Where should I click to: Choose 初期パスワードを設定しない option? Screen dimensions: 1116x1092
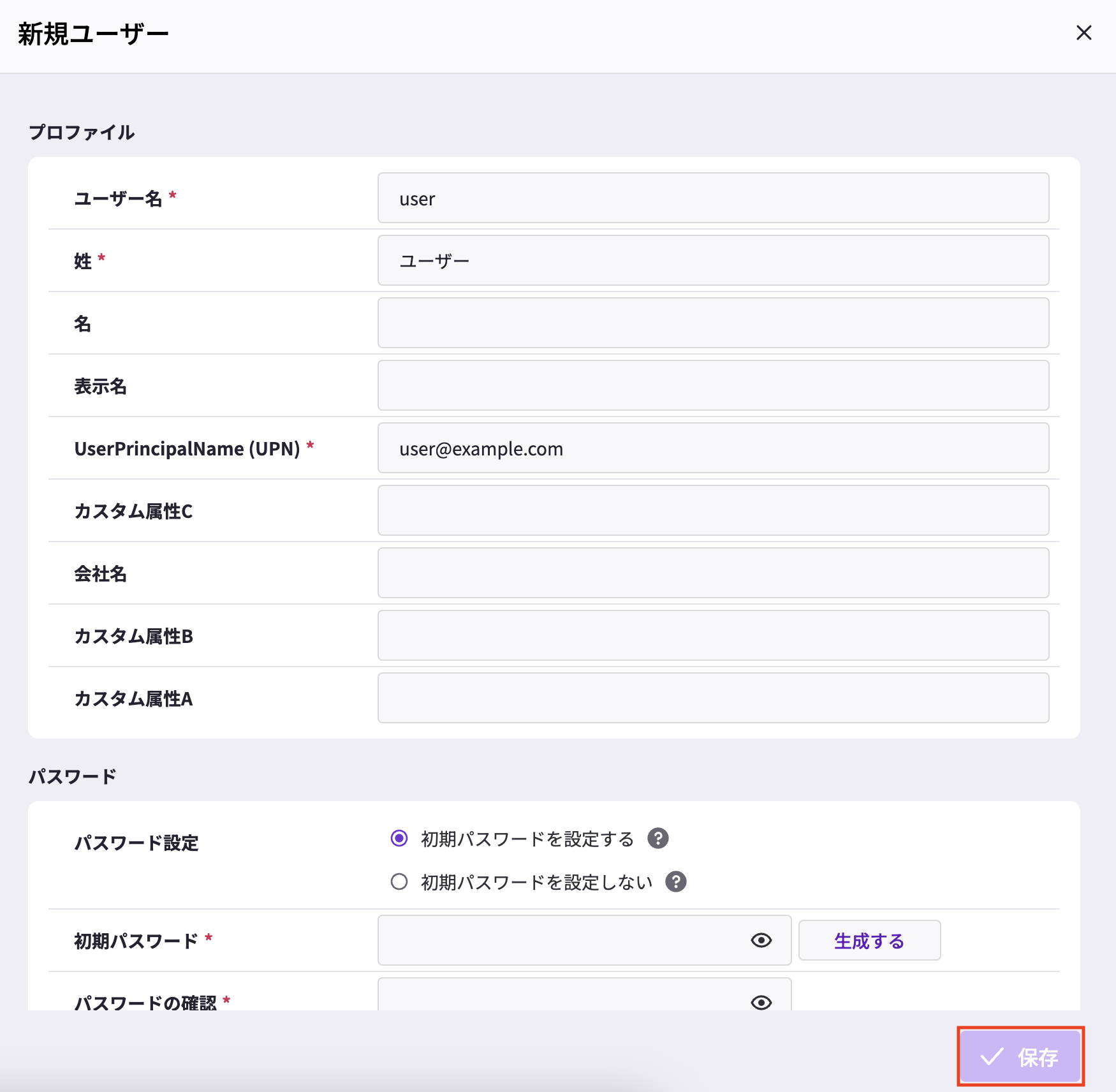tap(399, 882)
